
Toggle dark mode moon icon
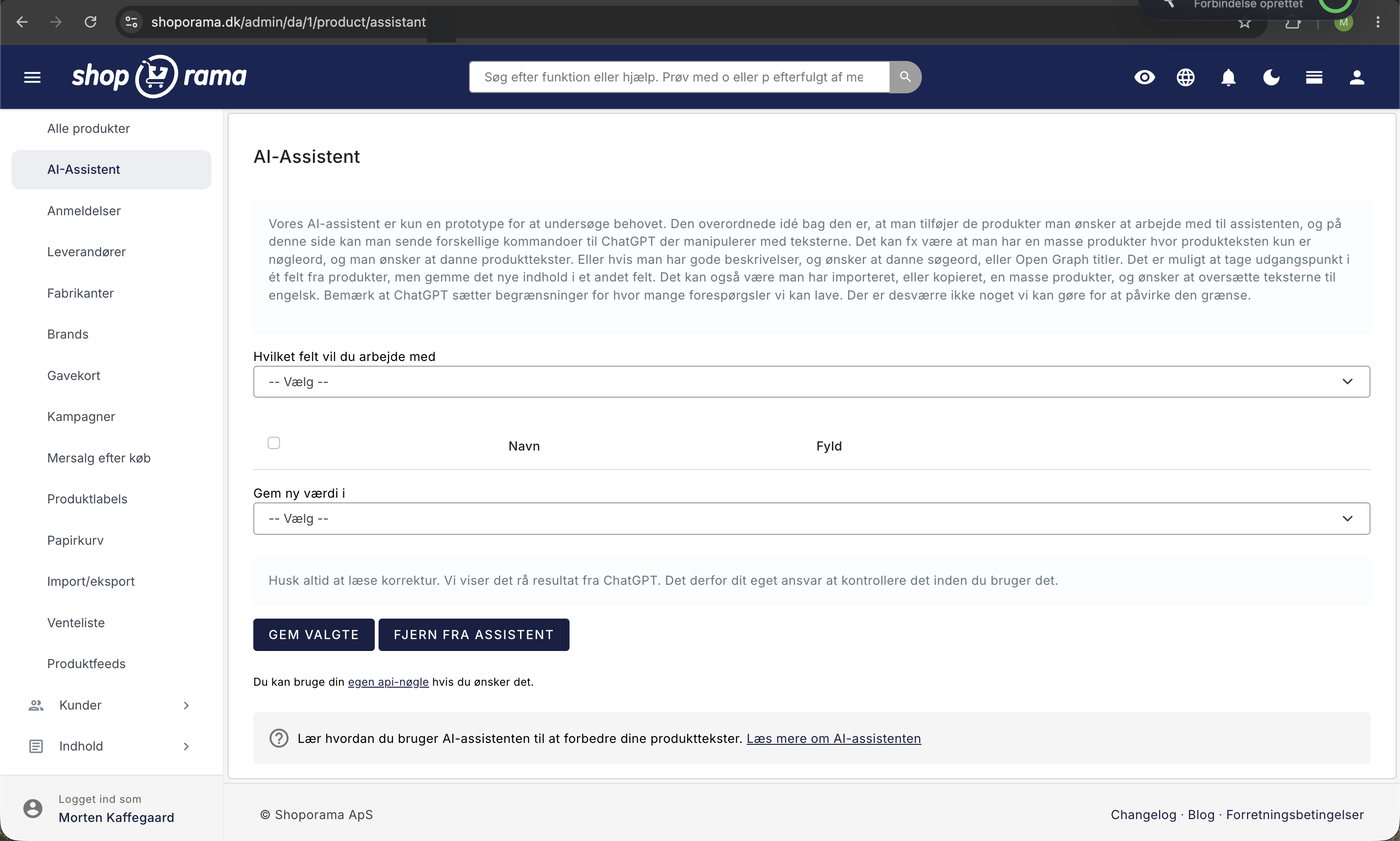tap(1272, 77)
